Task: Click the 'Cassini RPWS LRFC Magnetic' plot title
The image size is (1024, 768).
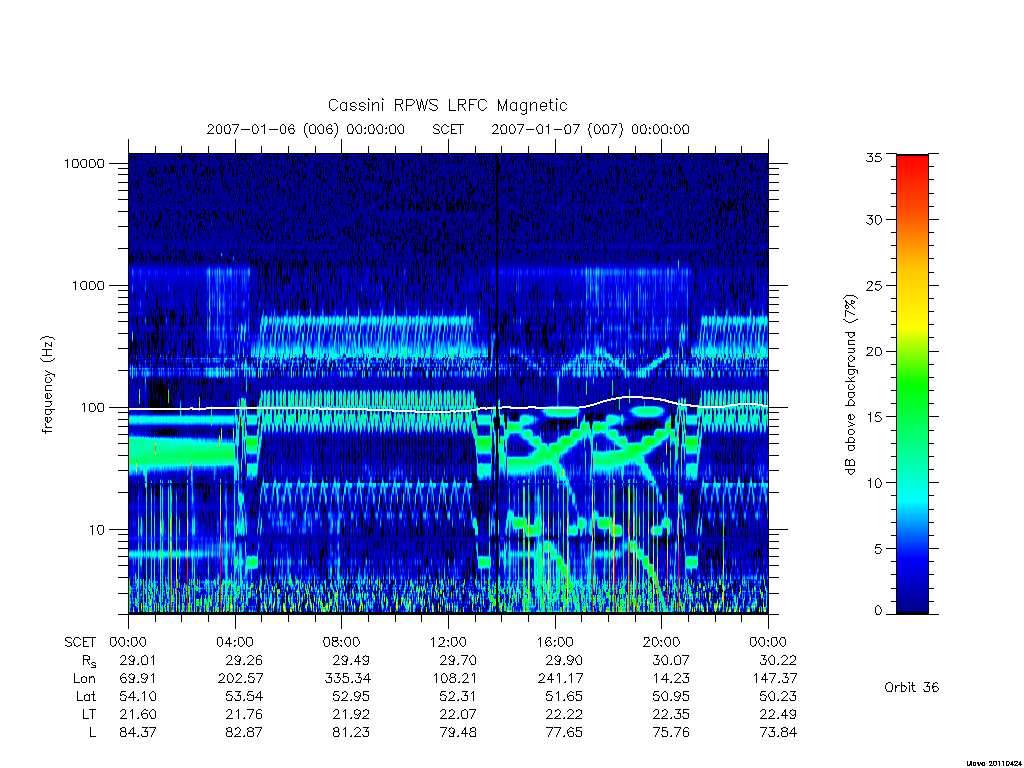Action: tap(447, 105)
